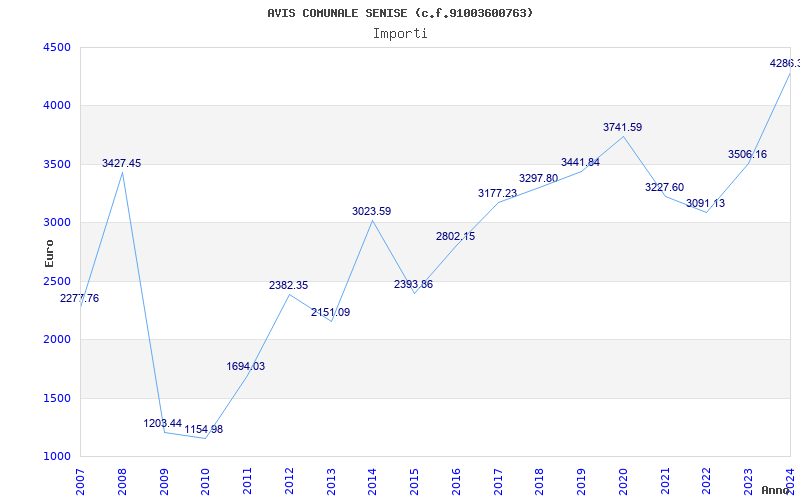
Task: Click the data value 3023.59
Action: tap(371, 211)
